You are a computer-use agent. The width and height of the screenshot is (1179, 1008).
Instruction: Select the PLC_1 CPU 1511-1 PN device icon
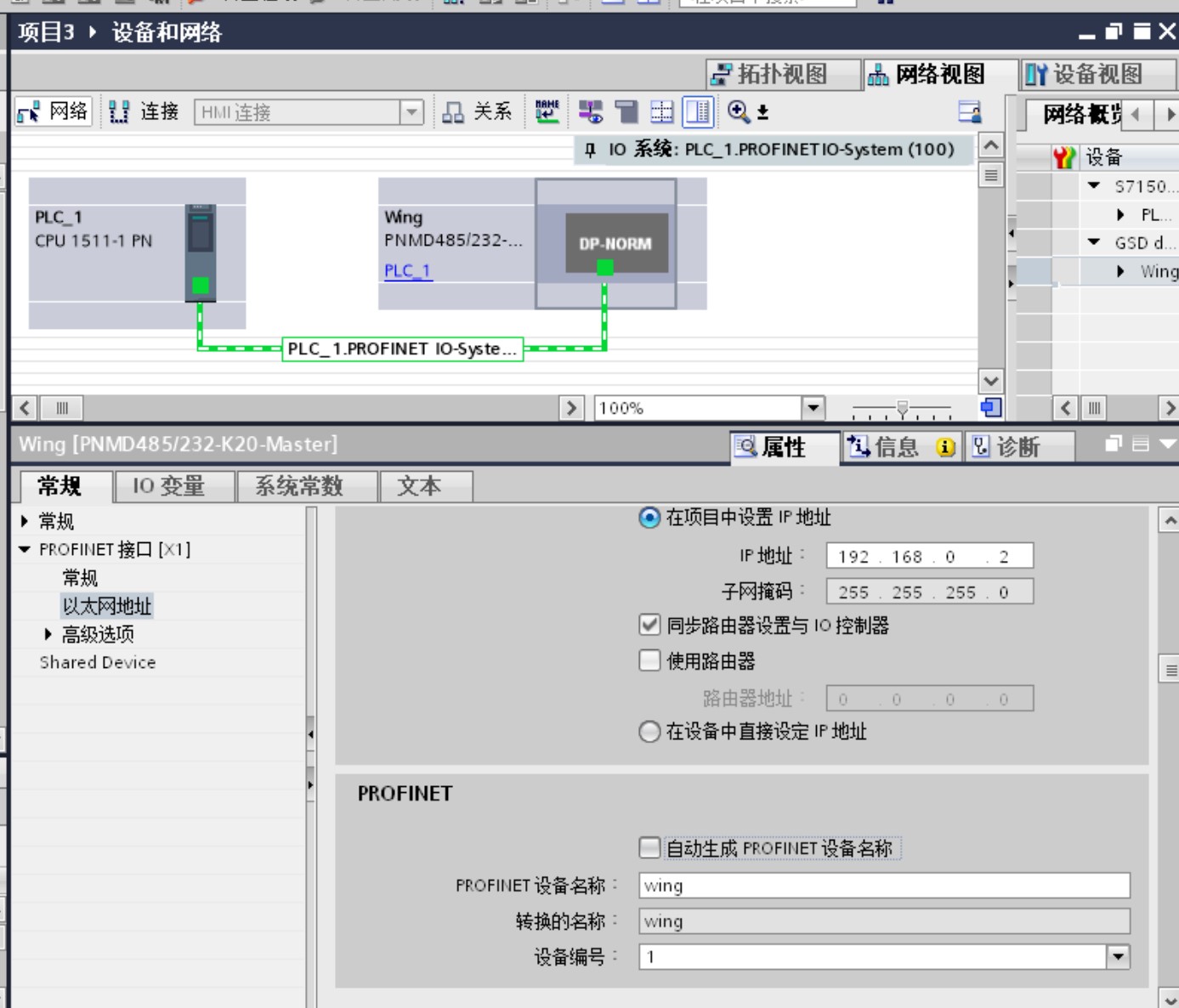[201, 252]
